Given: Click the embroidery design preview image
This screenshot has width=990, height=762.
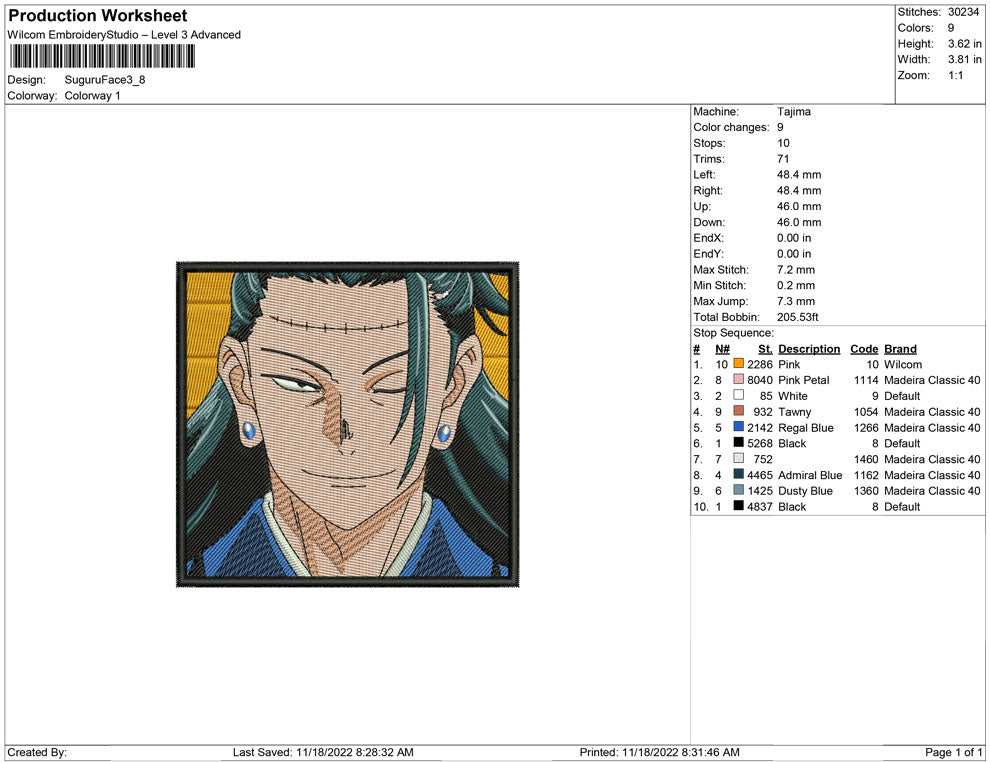Looking at the screenshot, I should pos(347,424).
